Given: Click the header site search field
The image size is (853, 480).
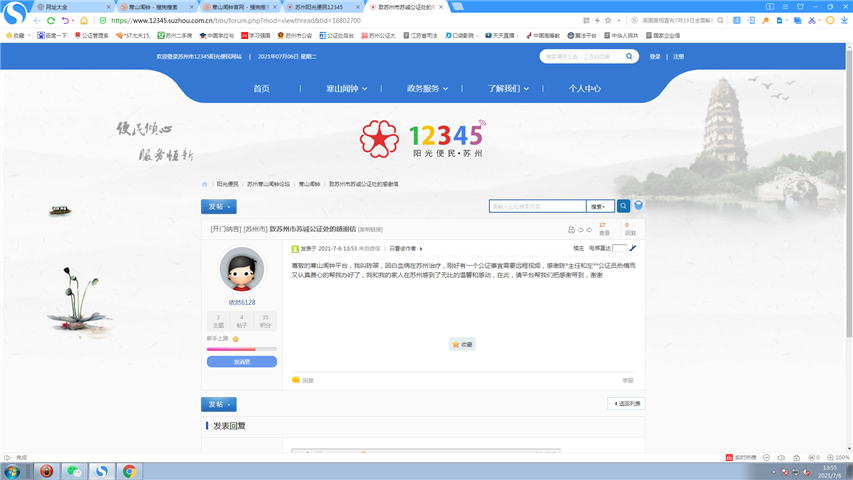Looking at the screenshot, I should point(582,56).
